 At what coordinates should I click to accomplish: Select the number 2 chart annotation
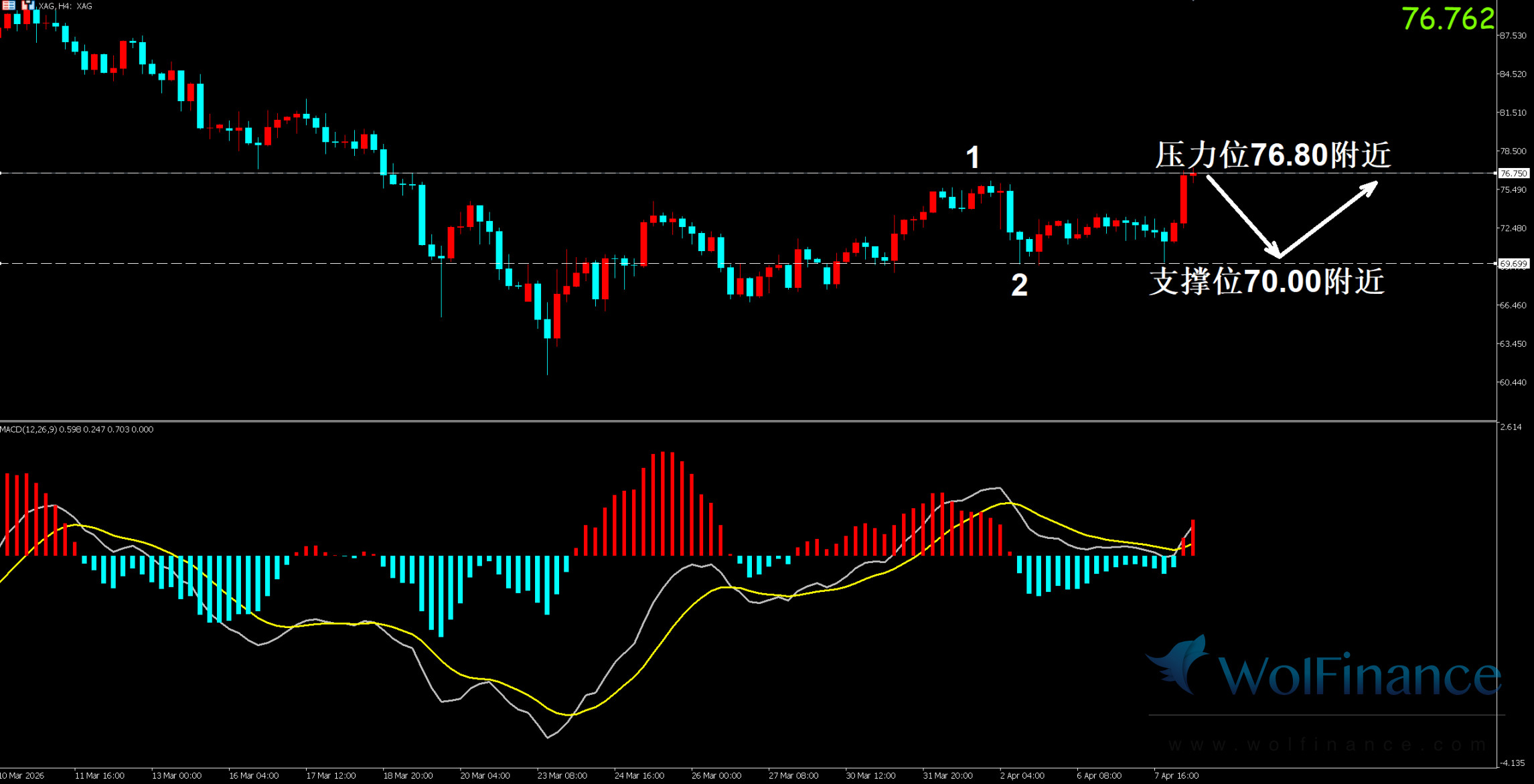coord(1019,286)
